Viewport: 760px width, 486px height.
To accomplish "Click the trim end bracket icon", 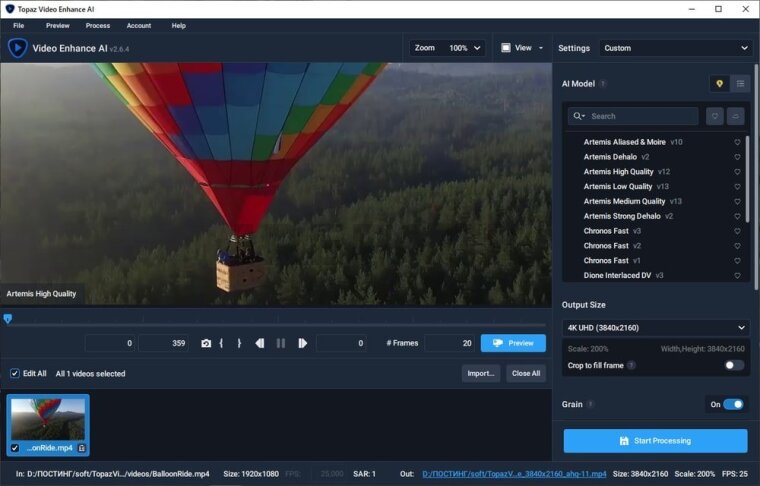I will 239,343.
